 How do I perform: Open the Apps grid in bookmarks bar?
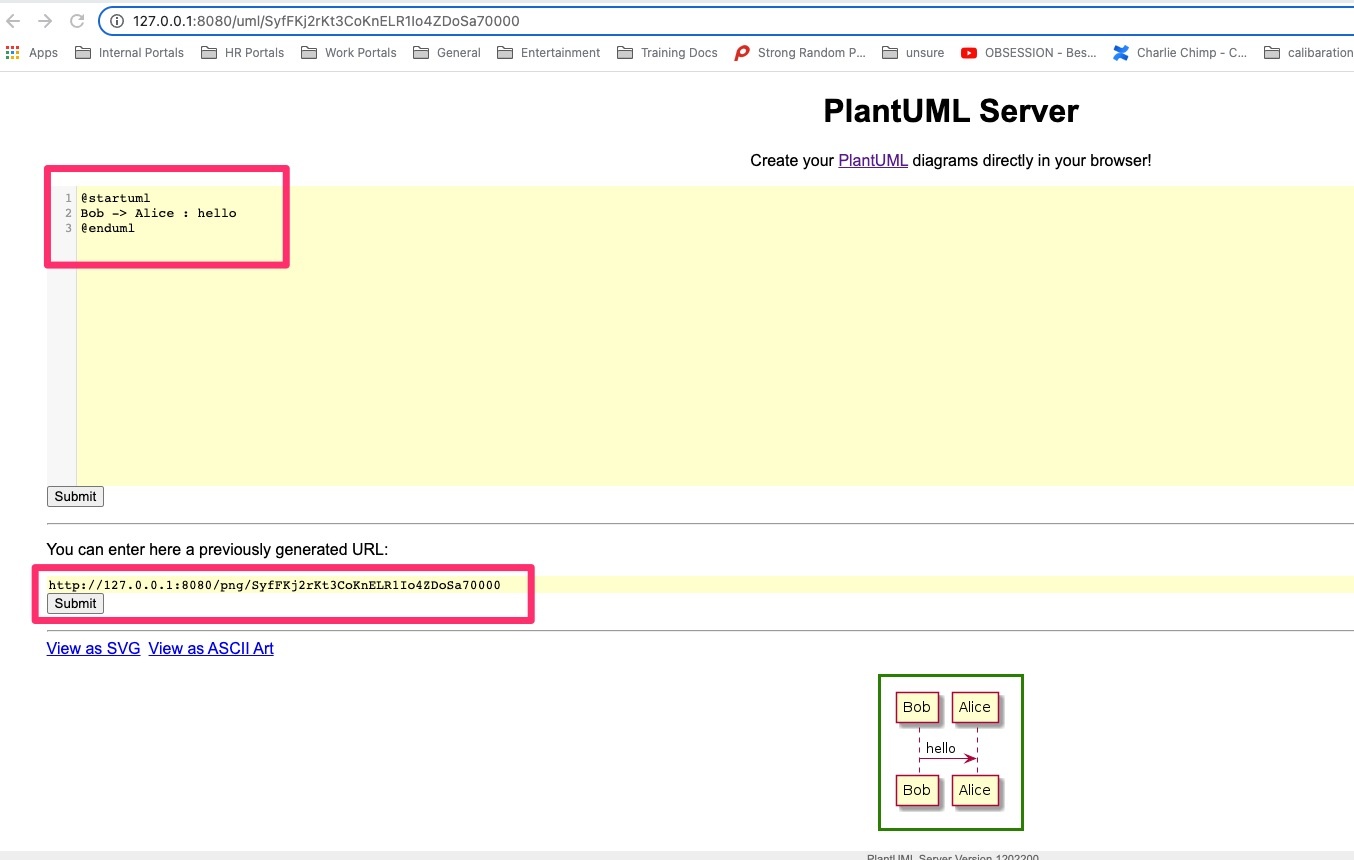click(32, 53)
